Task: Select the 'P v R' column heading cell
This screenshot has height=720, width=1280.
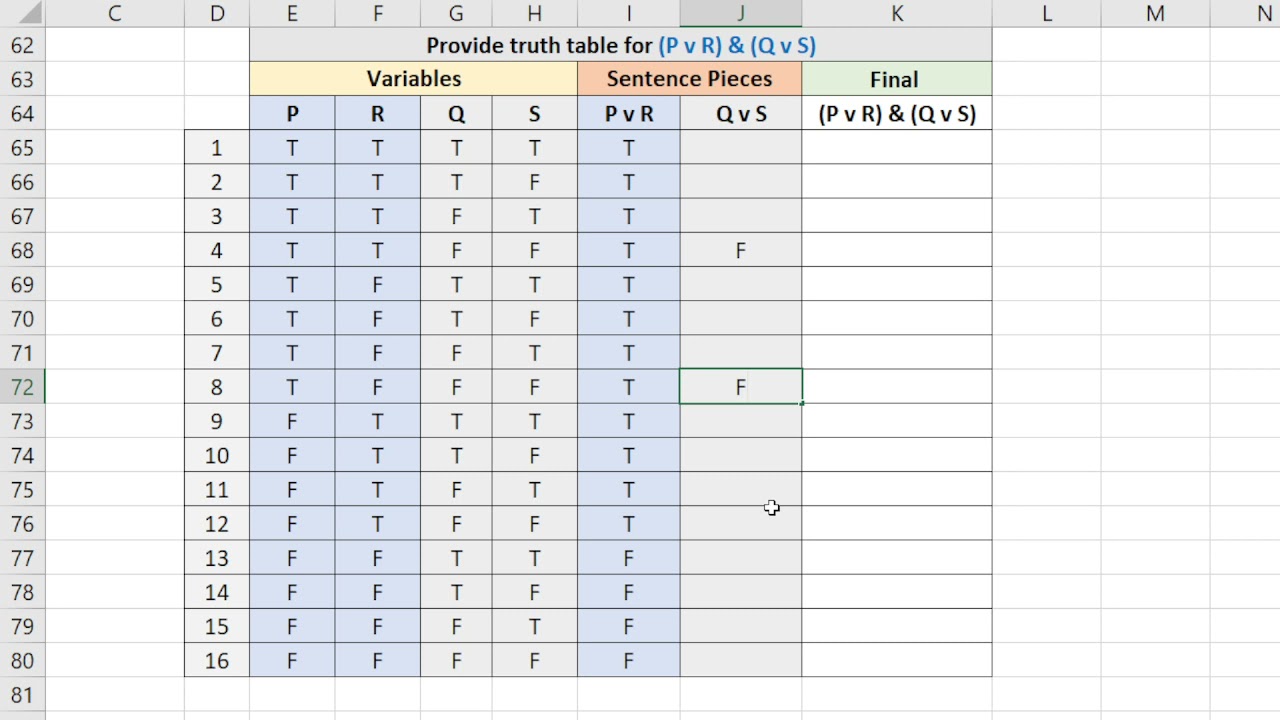Action: pyautogui.click(x=628, y=114)
